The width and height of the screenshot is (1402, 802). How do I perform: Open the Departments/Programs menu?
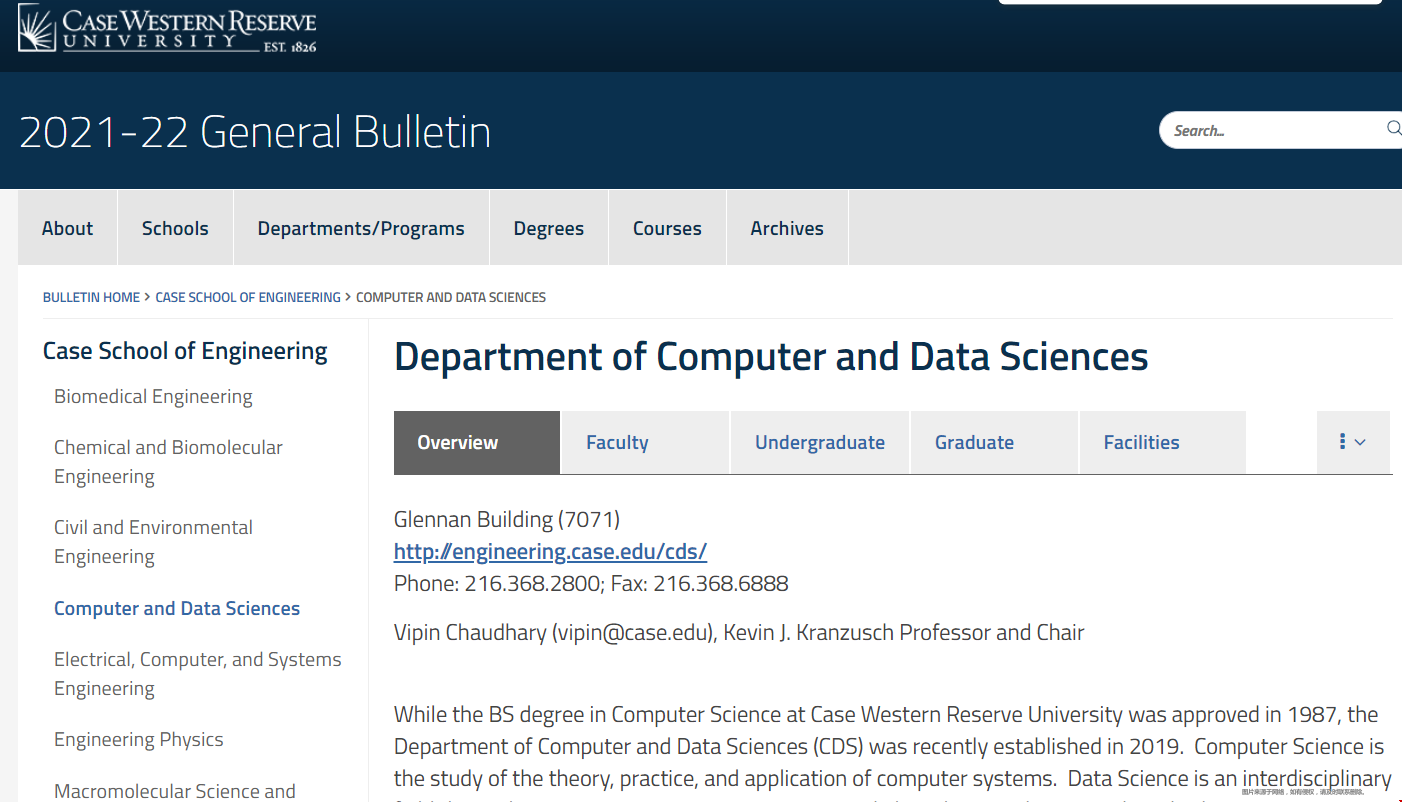[361, 228]
